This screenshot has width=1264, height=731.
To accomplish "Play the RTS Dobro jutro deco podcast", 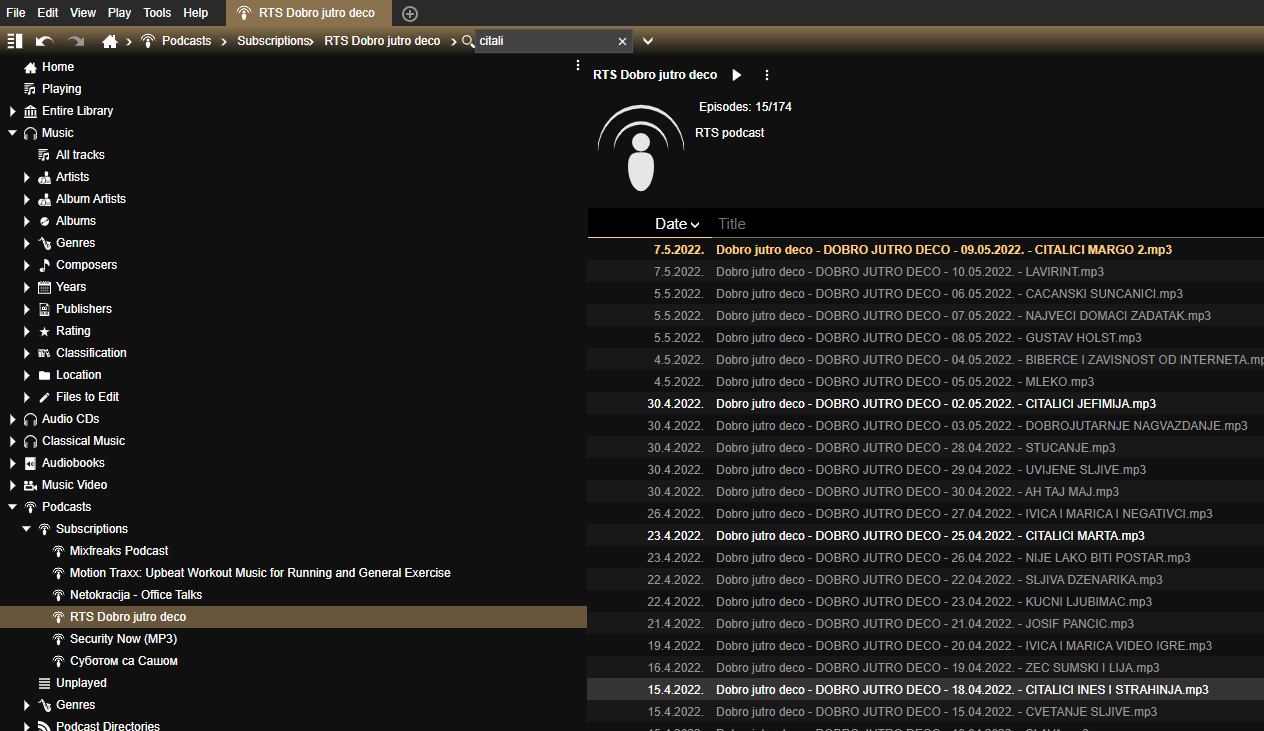I will pos(737,75).
